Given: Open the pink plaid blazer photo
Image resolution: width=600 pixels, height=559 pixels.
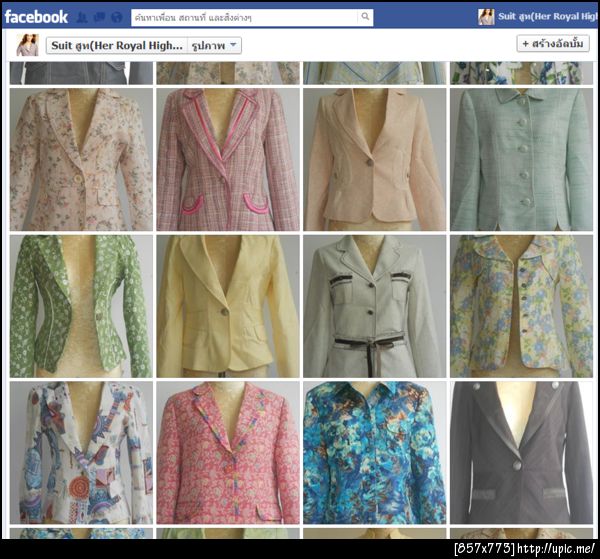Looking at the screenshot, I should tap(228, 160).
